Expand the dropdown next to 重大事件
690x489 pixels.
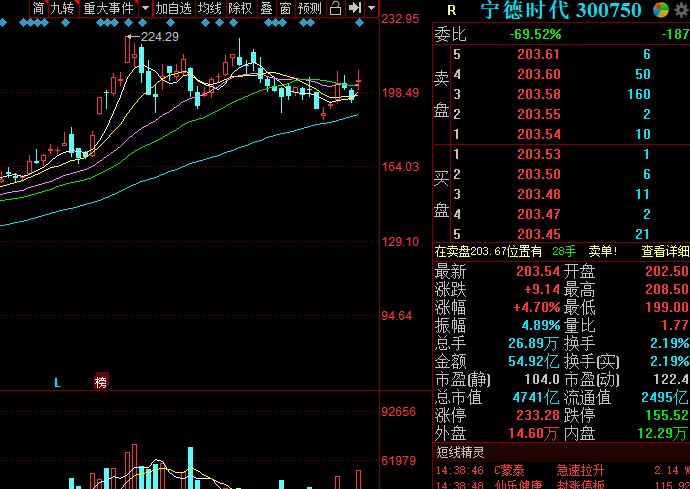point(145,8)
